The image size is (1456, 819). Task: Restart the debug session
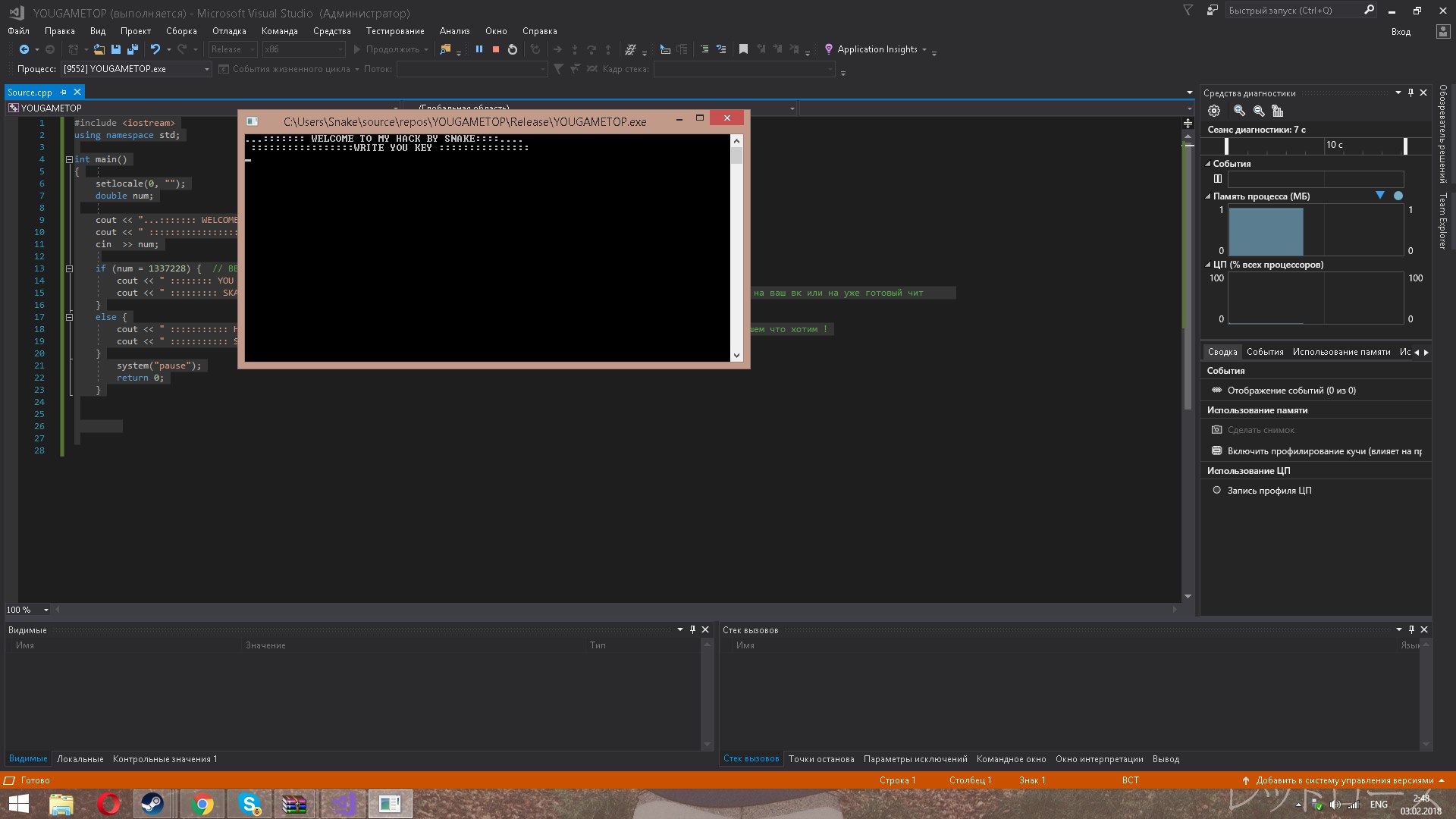[x=513, y=49]
